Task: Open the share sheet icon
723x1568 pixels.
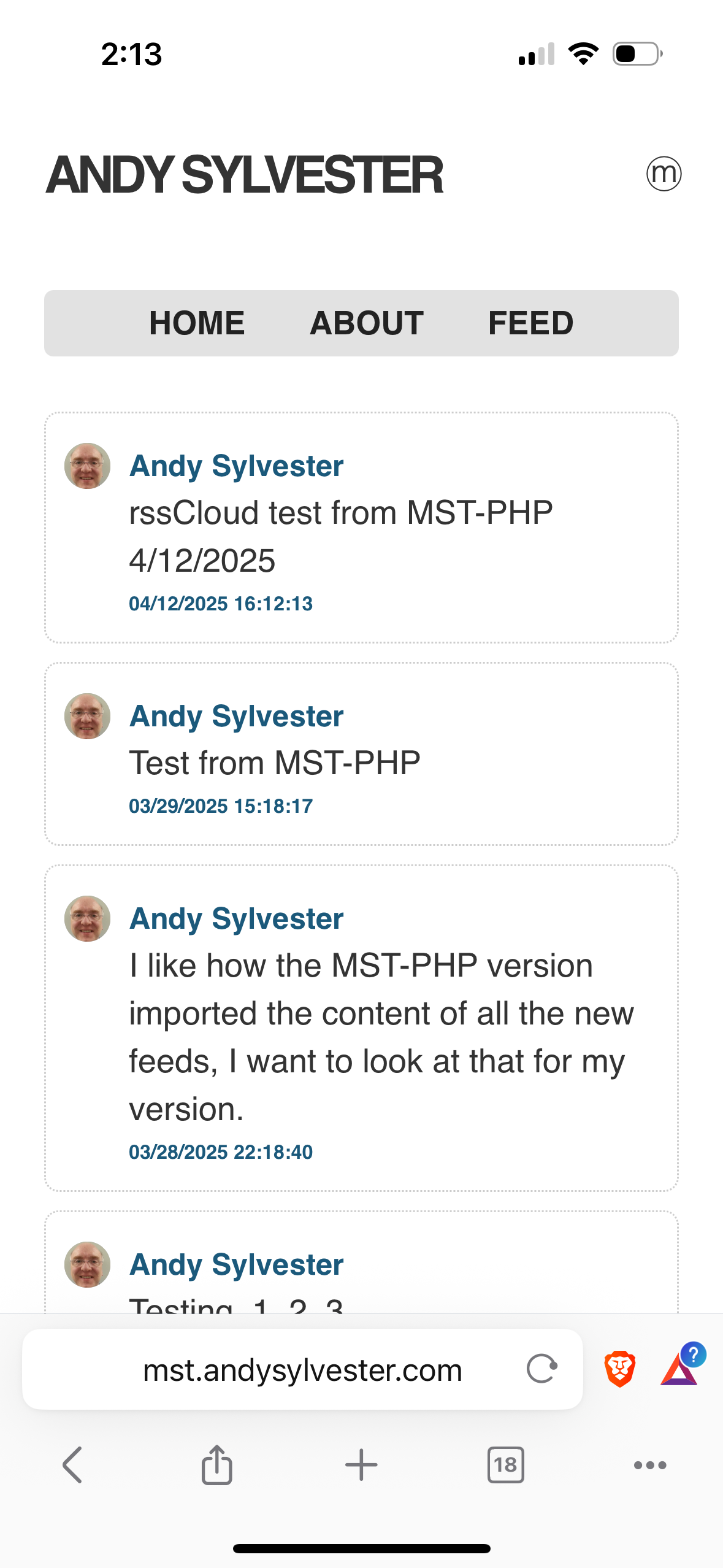Action: coord(217,1465)
